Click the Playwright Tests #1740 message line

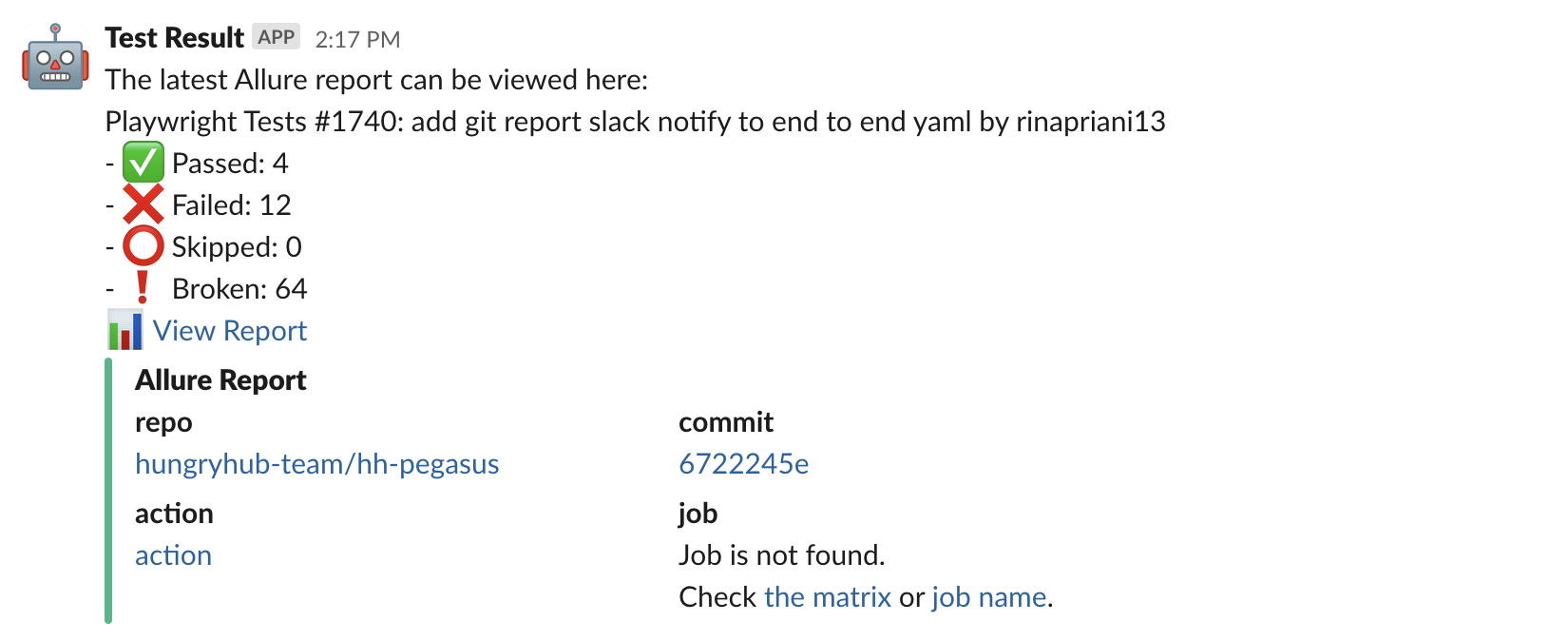pos(635,122)
